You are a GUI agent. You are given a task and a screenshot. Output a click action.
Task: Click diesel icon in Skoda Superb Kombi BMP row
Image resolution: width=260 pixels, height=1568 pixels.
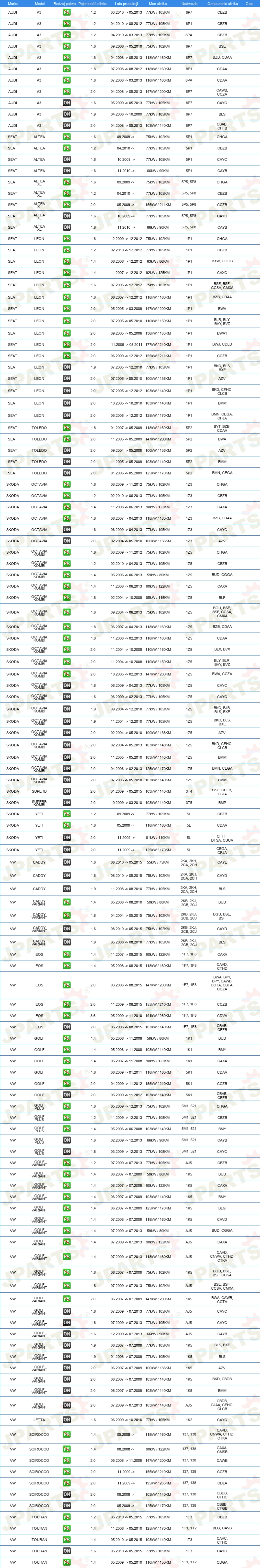coord(67,803)
